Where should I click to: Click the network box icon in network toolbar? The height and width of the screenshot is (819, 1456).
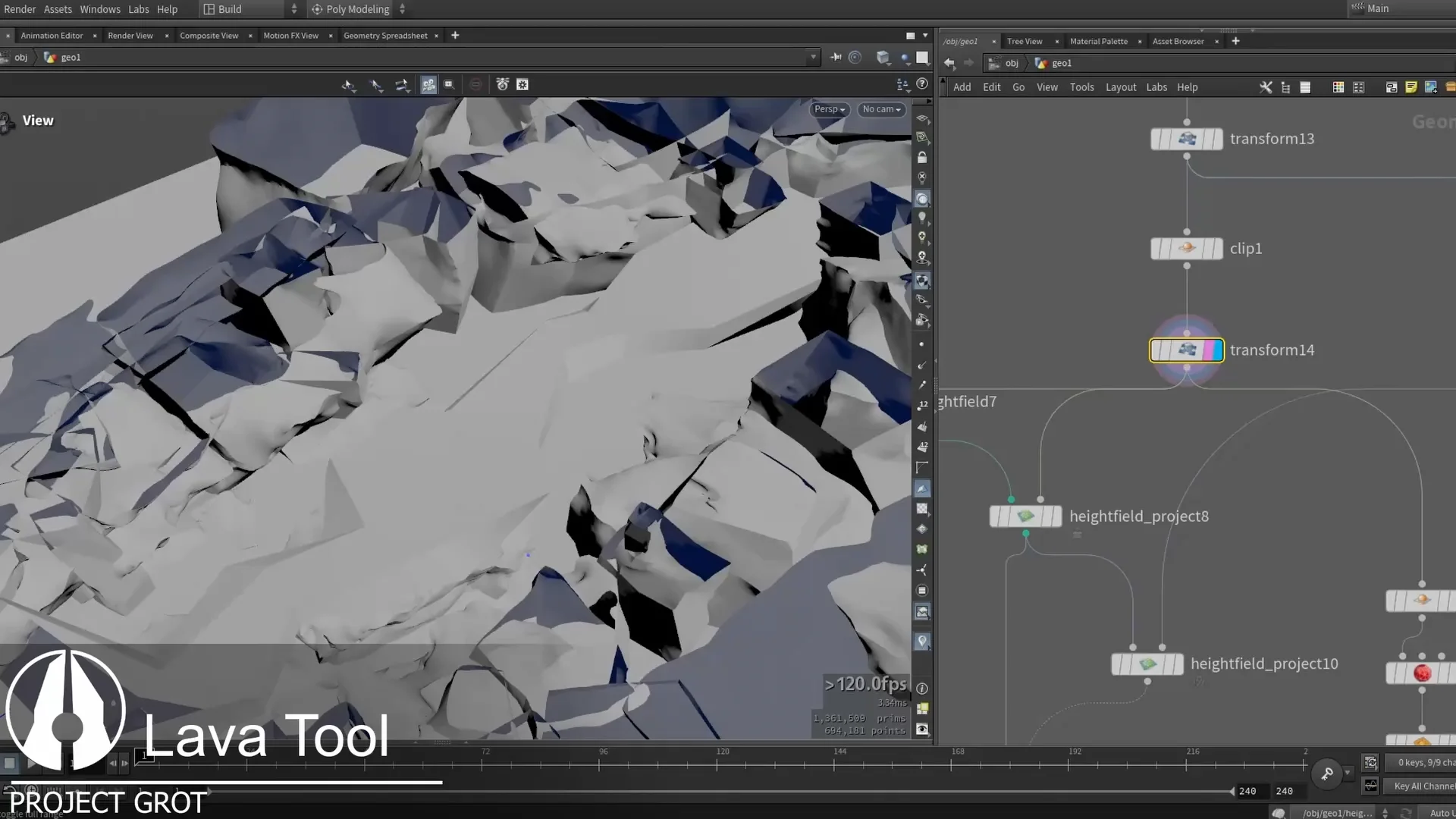coord(1392,87)
